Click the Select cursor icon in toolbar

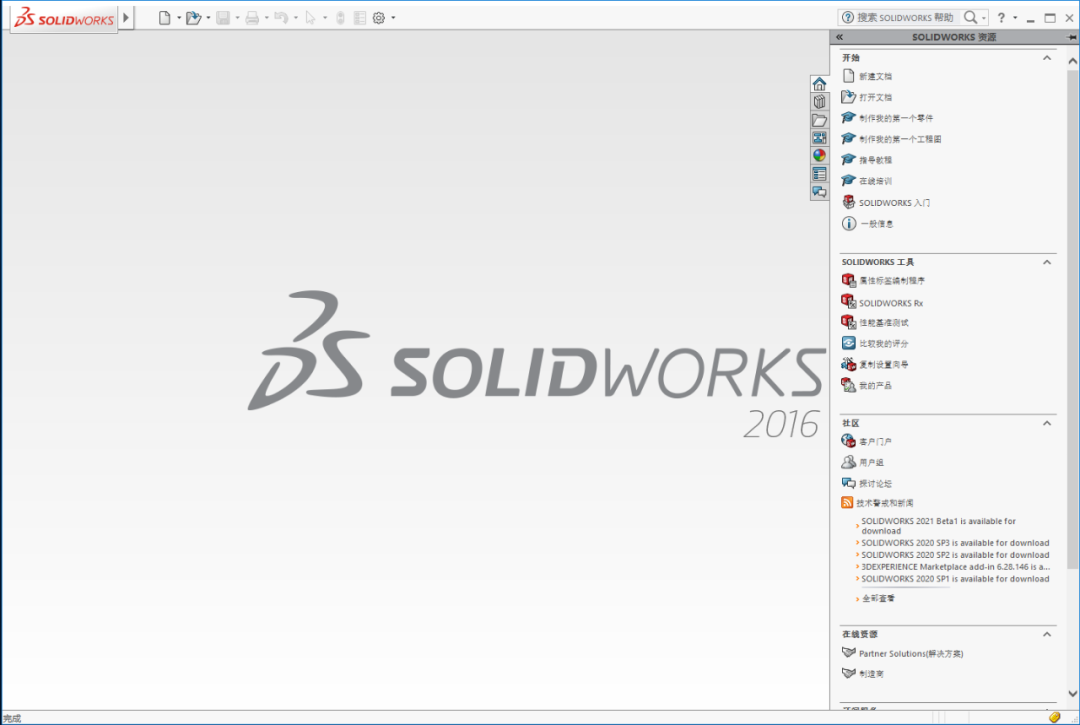pos(310,18)
